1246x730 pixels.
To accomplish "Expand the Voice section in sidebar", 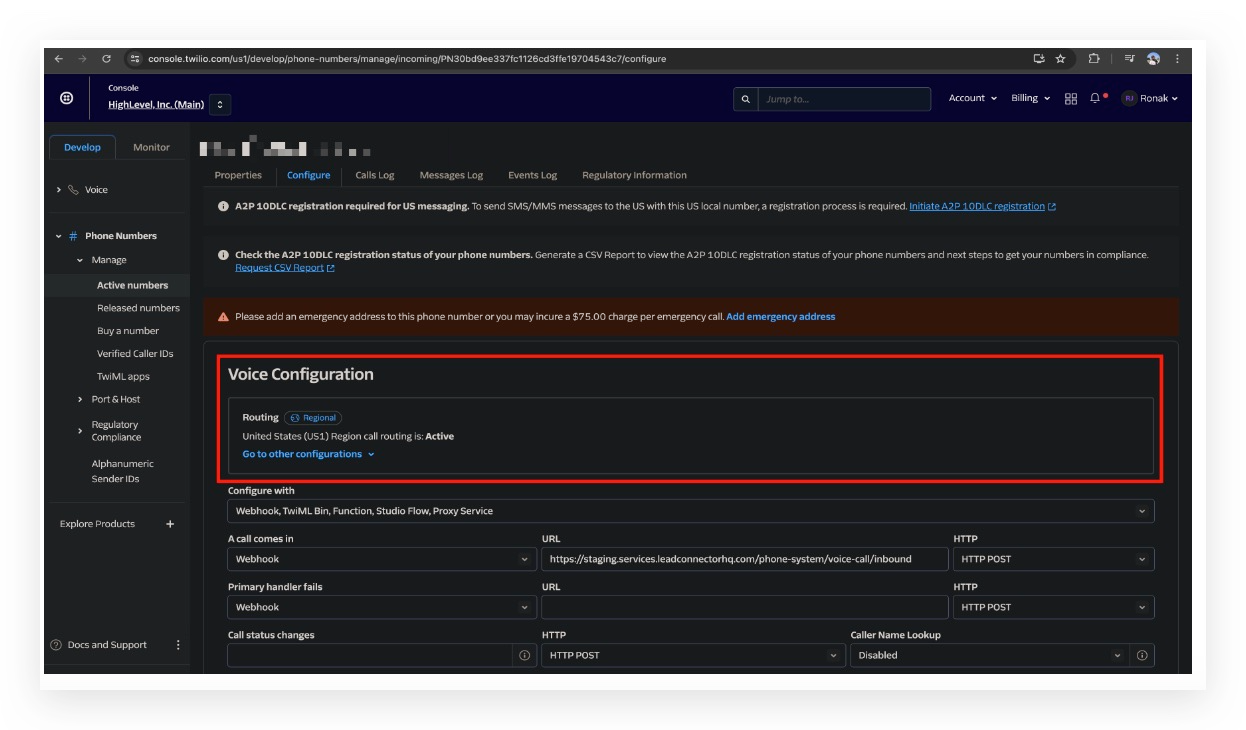I will 59,190.
